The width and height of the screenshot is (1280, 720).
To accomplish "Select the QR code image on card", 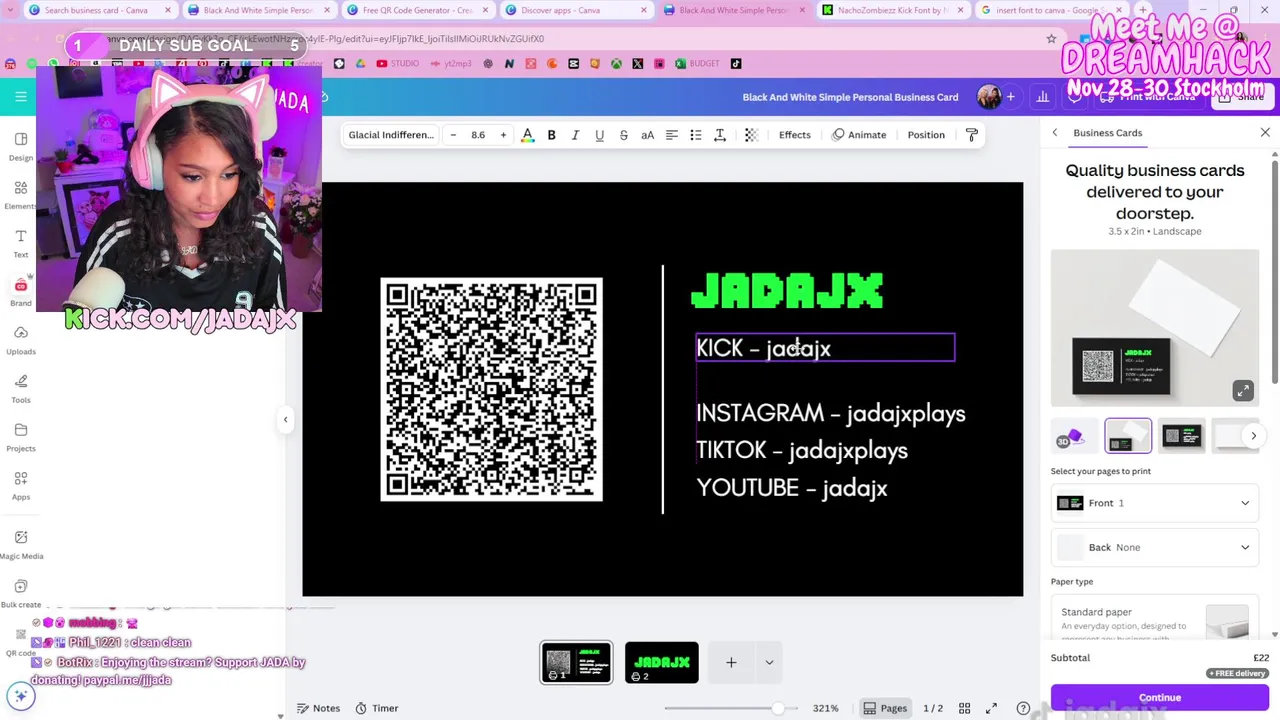I will click(491, 389).
